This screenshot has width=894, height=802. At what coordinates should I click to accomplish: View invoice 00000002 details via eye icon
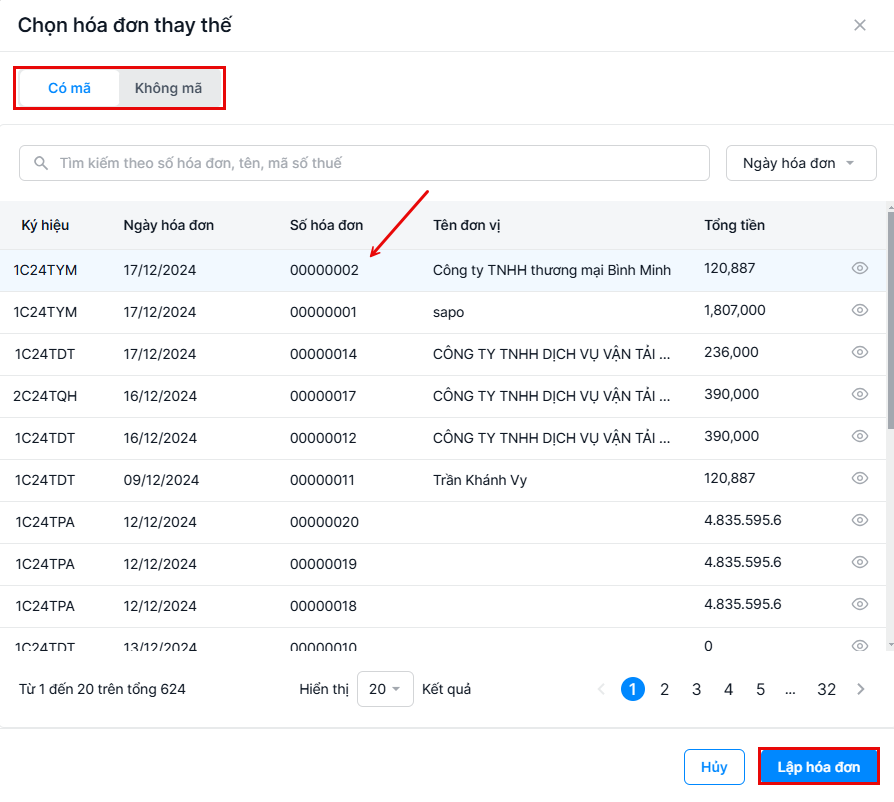[859, 269]
